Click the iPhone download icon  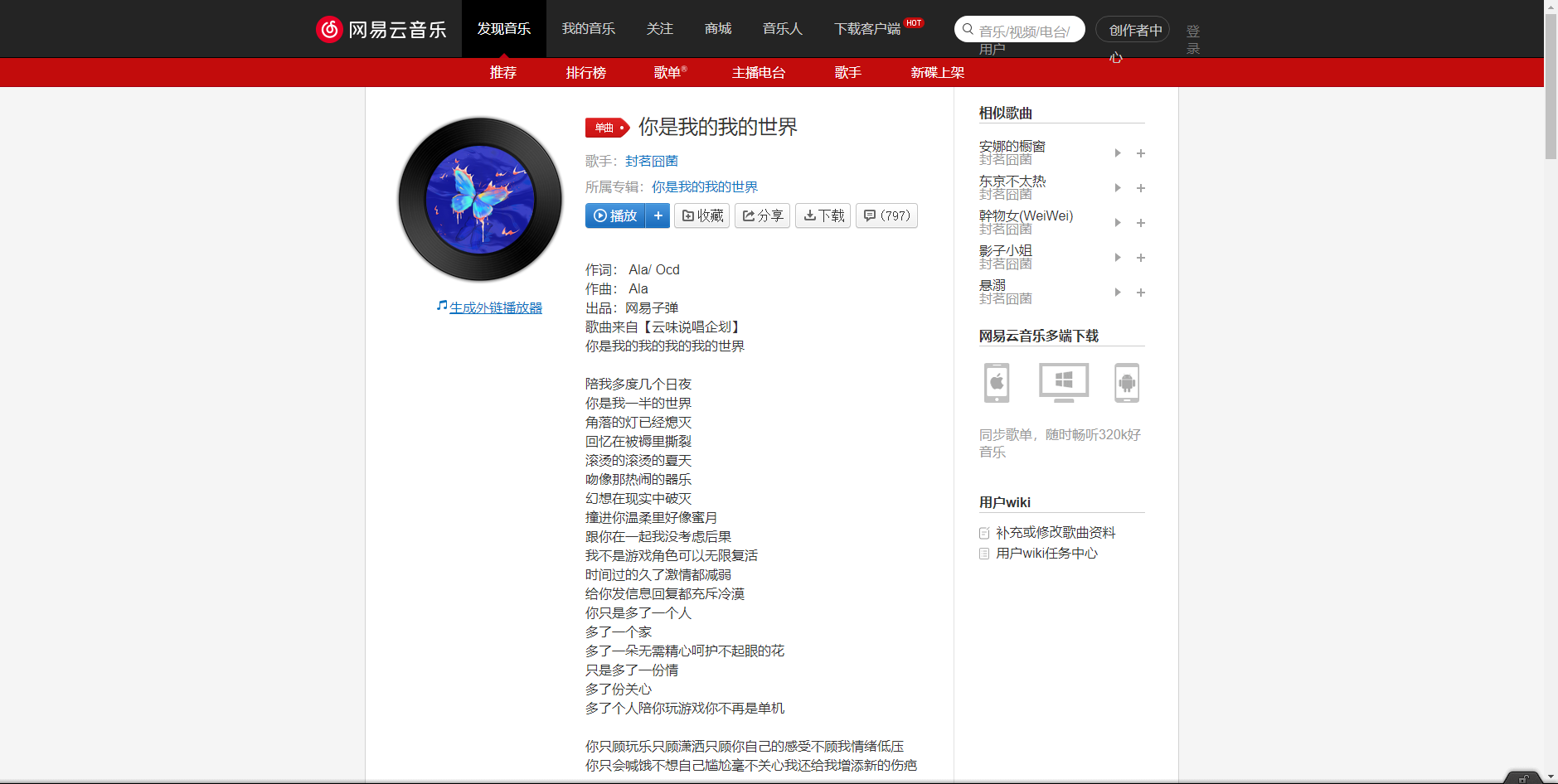996,382
